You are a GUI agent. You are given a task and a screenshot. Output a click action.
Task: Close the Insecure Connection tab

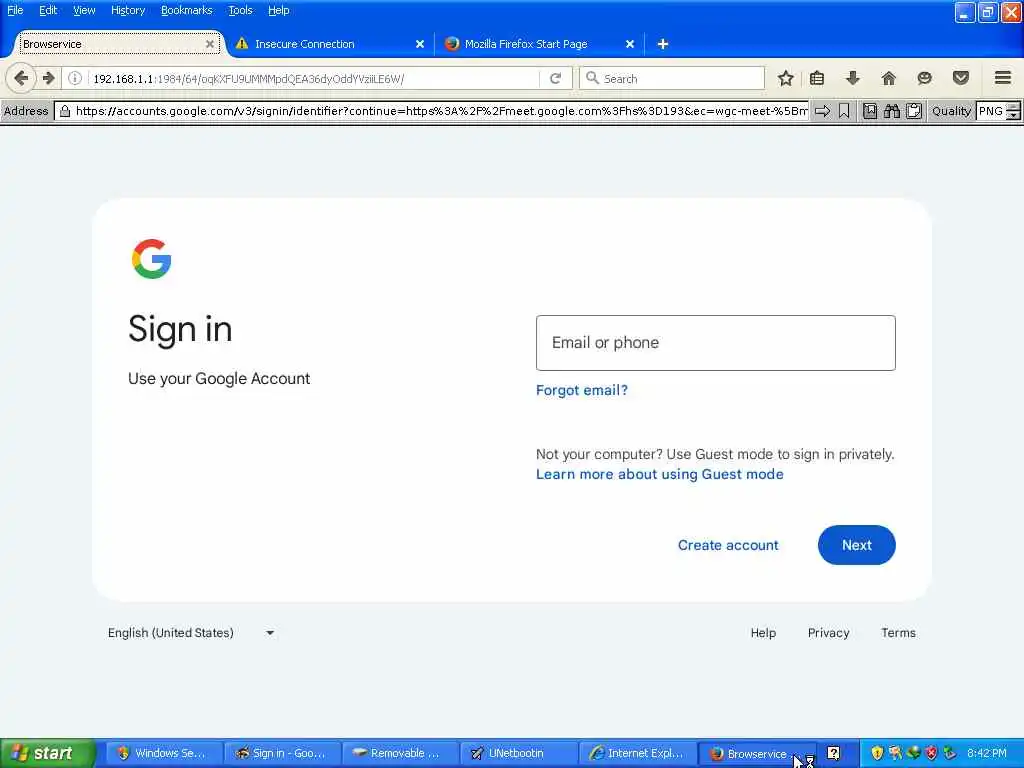(x=420, y=44)
